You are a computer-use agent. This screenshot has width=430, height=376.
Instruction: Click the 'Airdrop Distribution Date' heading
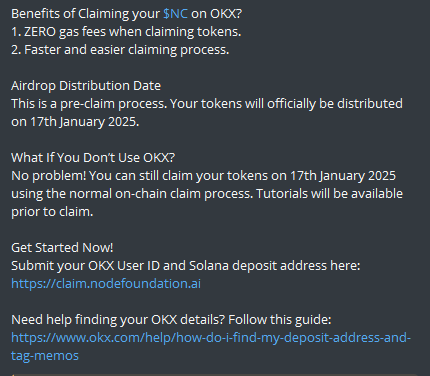pyautogui.click(x=86, y=86)
